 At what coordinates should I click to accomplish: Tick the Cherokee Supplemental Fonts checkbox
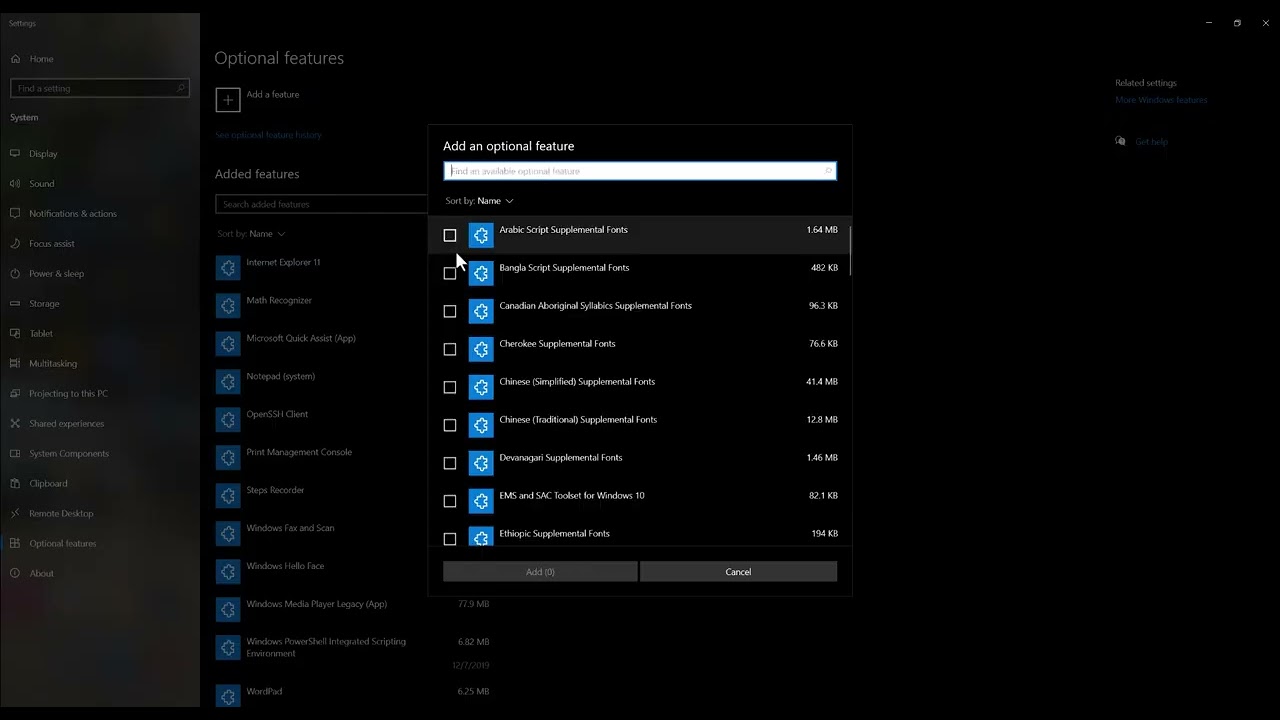point(450,349)
